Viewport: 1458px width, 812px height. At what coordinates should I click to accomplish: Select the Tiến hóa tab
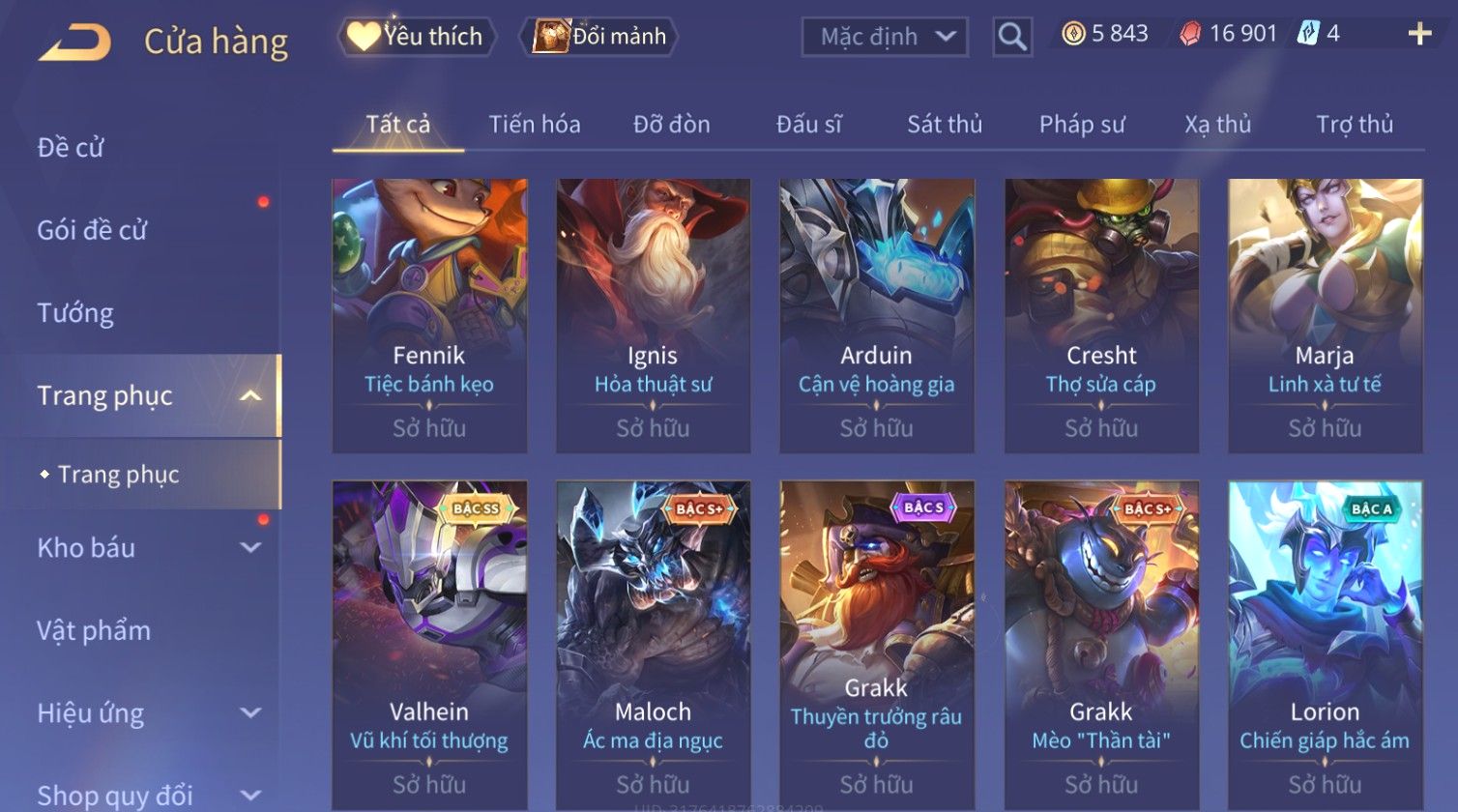(535, 124)
